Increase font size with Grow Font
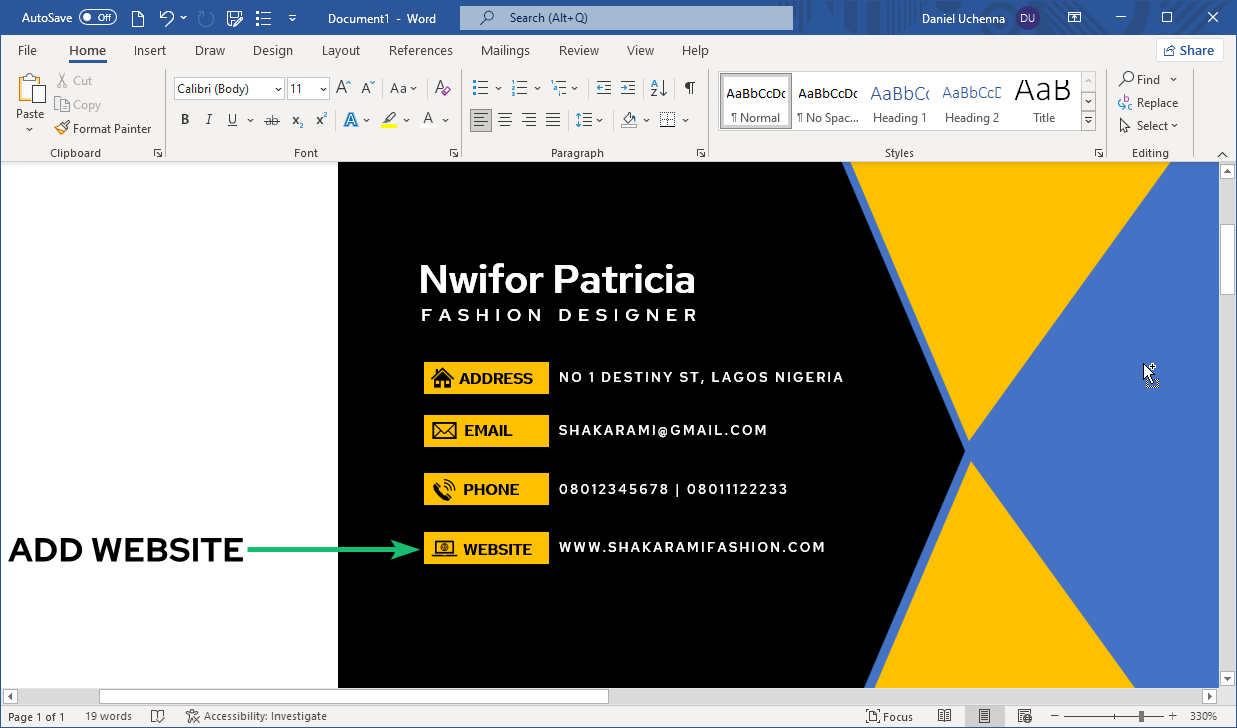This screenshot has height=728, width=1237. [x=343, y=88]
